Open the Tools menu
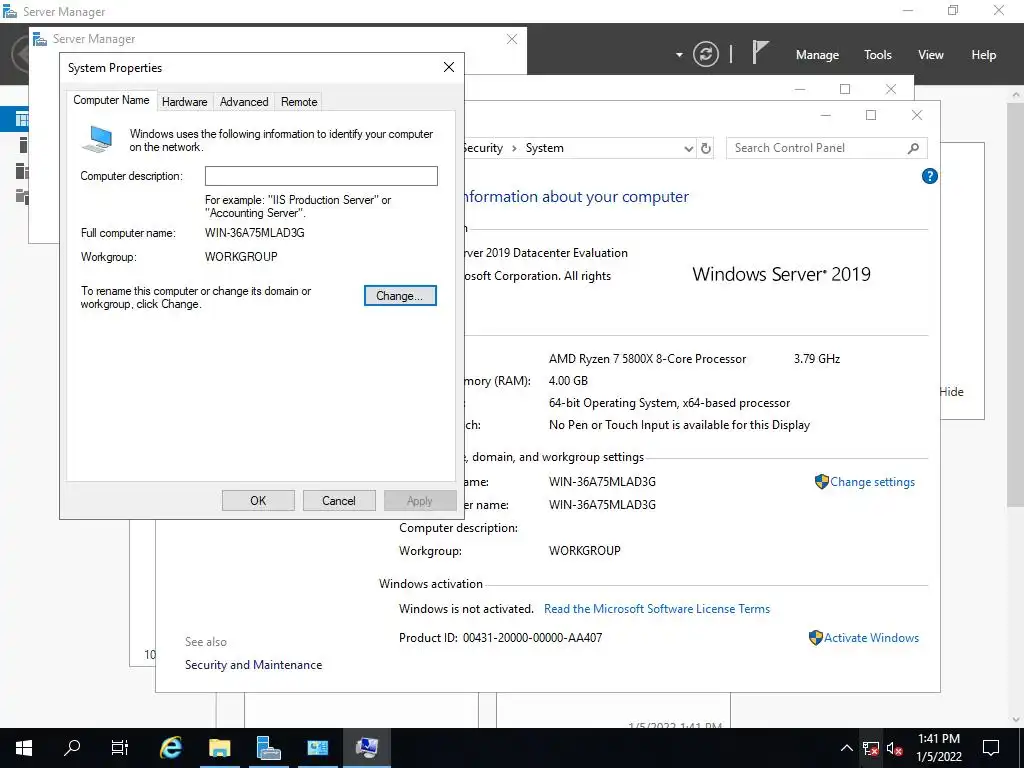The image size is (1024, 768). [x=877, y=55]
